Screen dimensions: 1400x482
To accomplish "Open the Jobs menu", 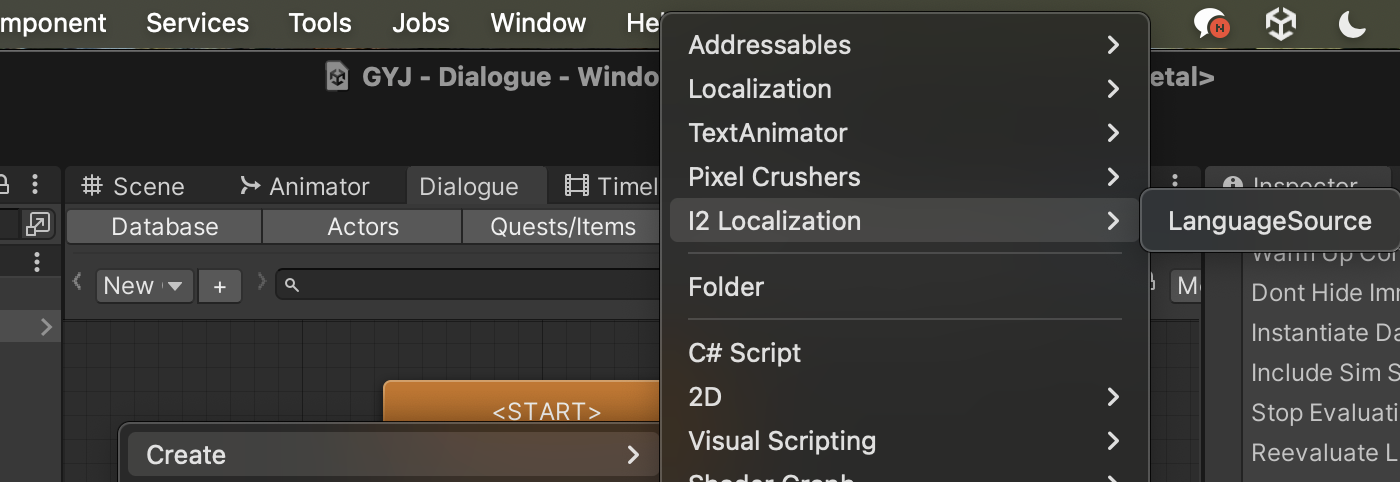I will point(421,23).
